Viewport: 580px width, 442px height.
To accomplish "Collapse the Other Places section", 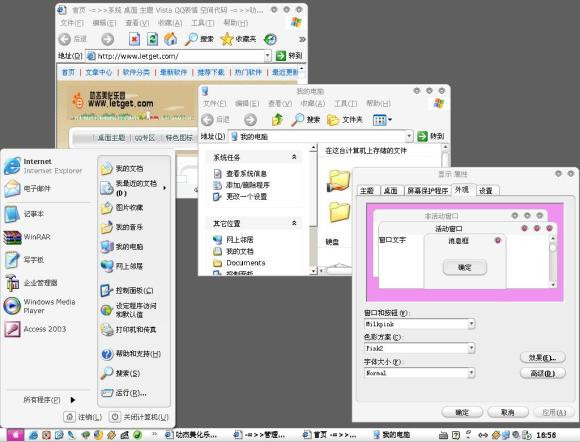I will pyautogui.click(x=294, y=223).
